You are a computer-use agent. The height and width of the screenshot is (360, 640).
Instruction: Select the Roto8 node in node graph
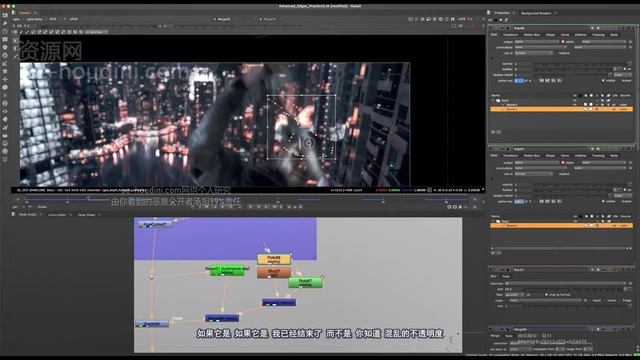tap(274, 259)
